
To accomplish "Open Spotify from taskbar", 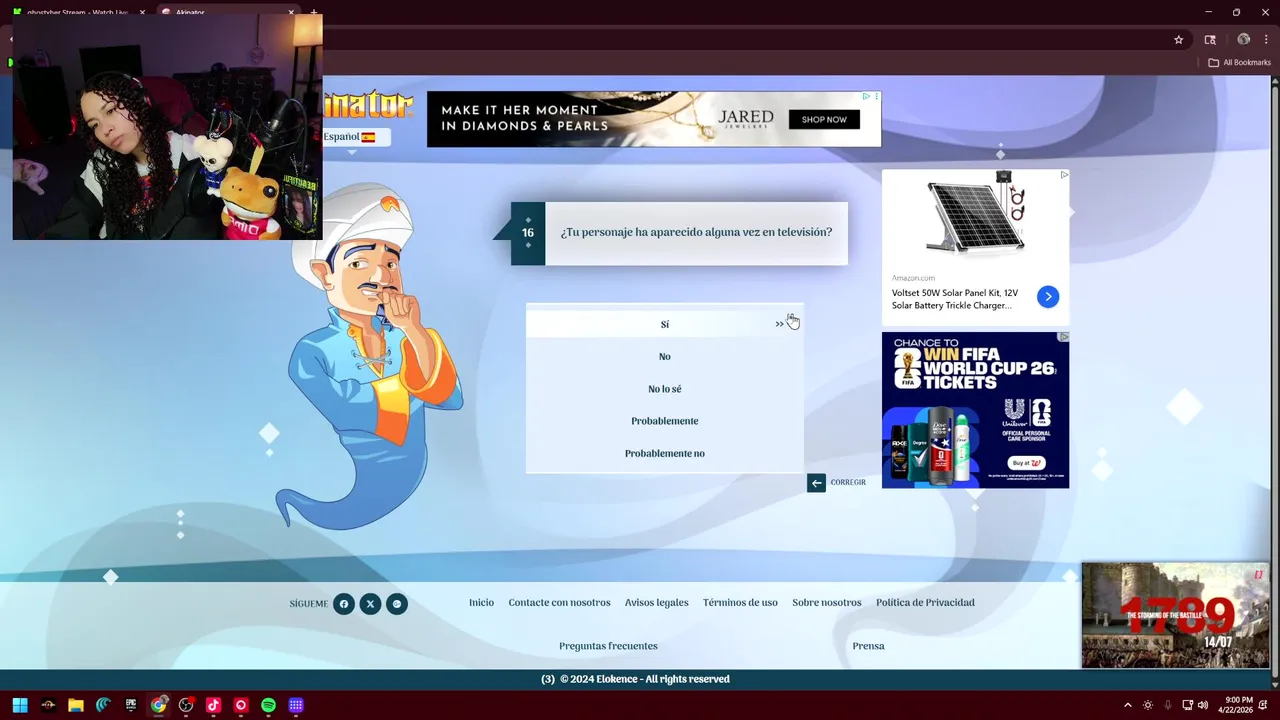I will pyautogui.click(x=268, y=705).
